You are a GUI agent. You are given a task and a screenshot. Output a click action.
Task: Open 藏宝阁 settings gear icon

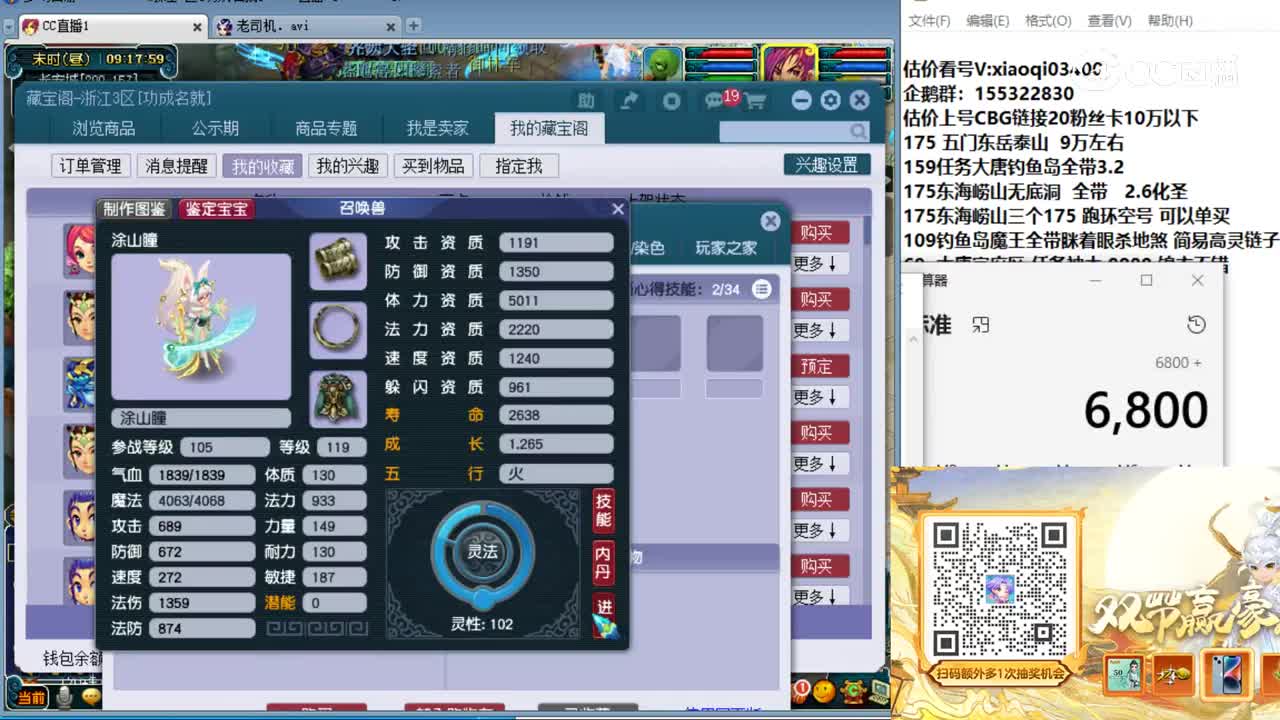pyautogui.click(x=830, y=100)
